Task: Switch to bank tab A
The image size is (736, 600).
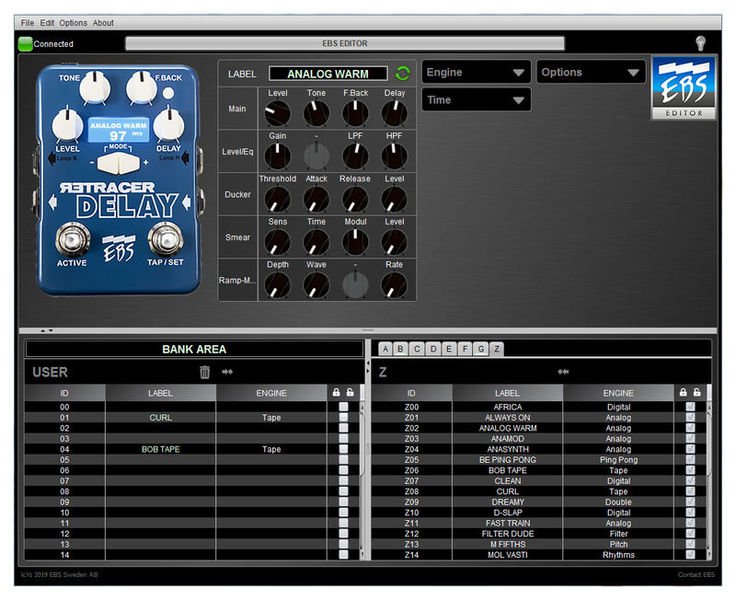Action: (385, 349)
